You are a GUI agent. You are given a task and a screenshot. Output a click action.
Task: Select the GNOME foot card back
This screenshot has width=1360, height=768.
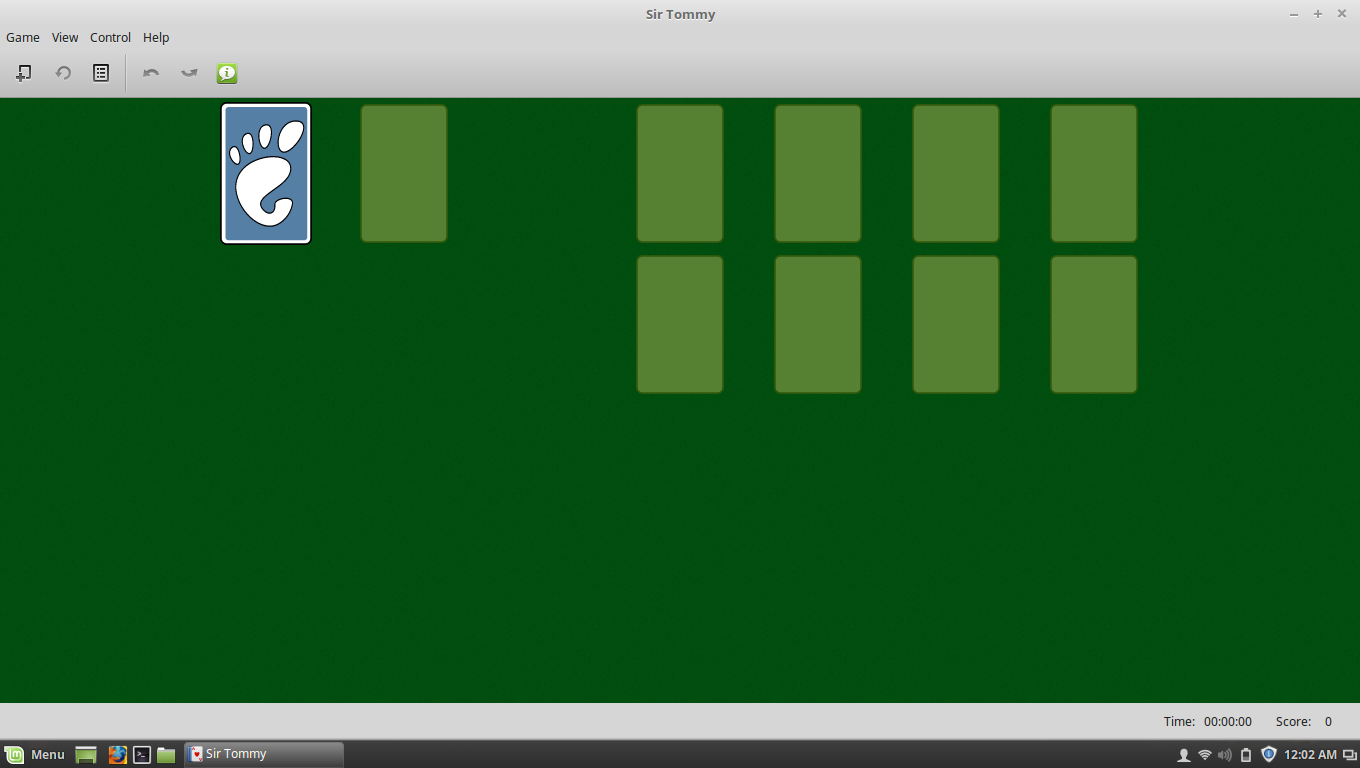pyautogui.click(x=265, y=173)
